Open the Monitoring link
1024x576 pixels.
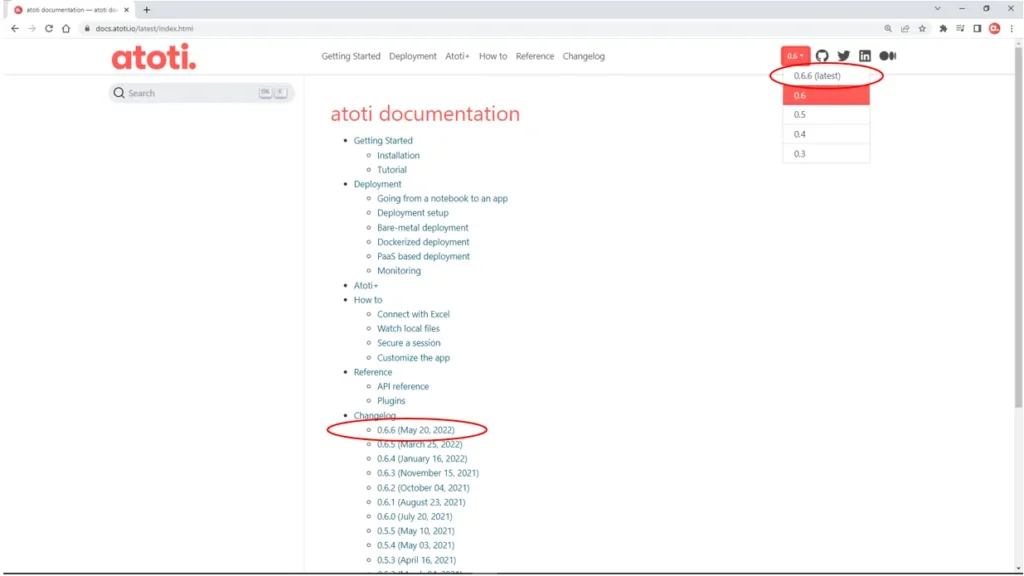pyautogui.click(x=399, y=270)
